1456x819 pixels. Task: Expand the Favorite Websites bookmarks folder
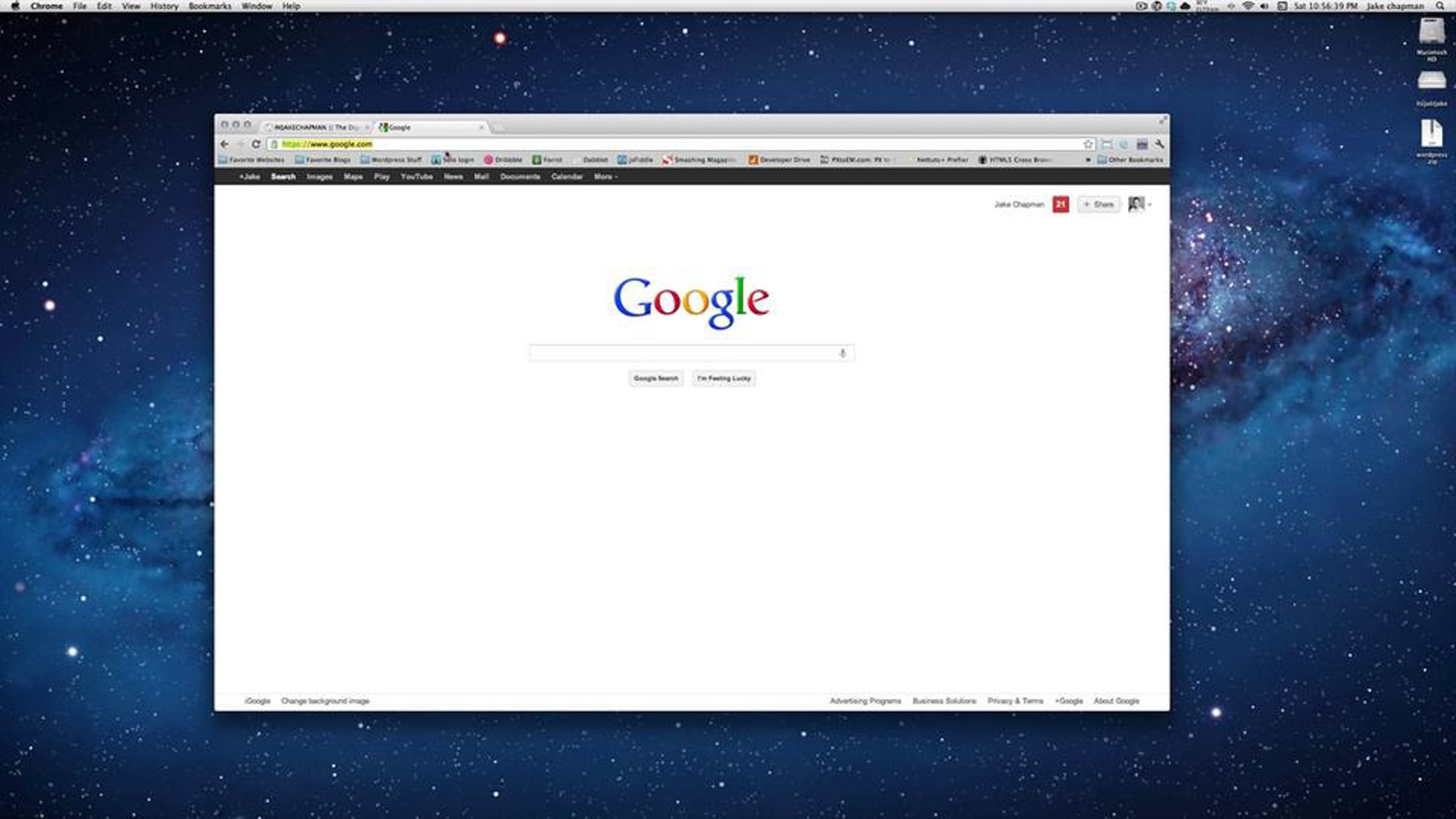coord(251,160)
